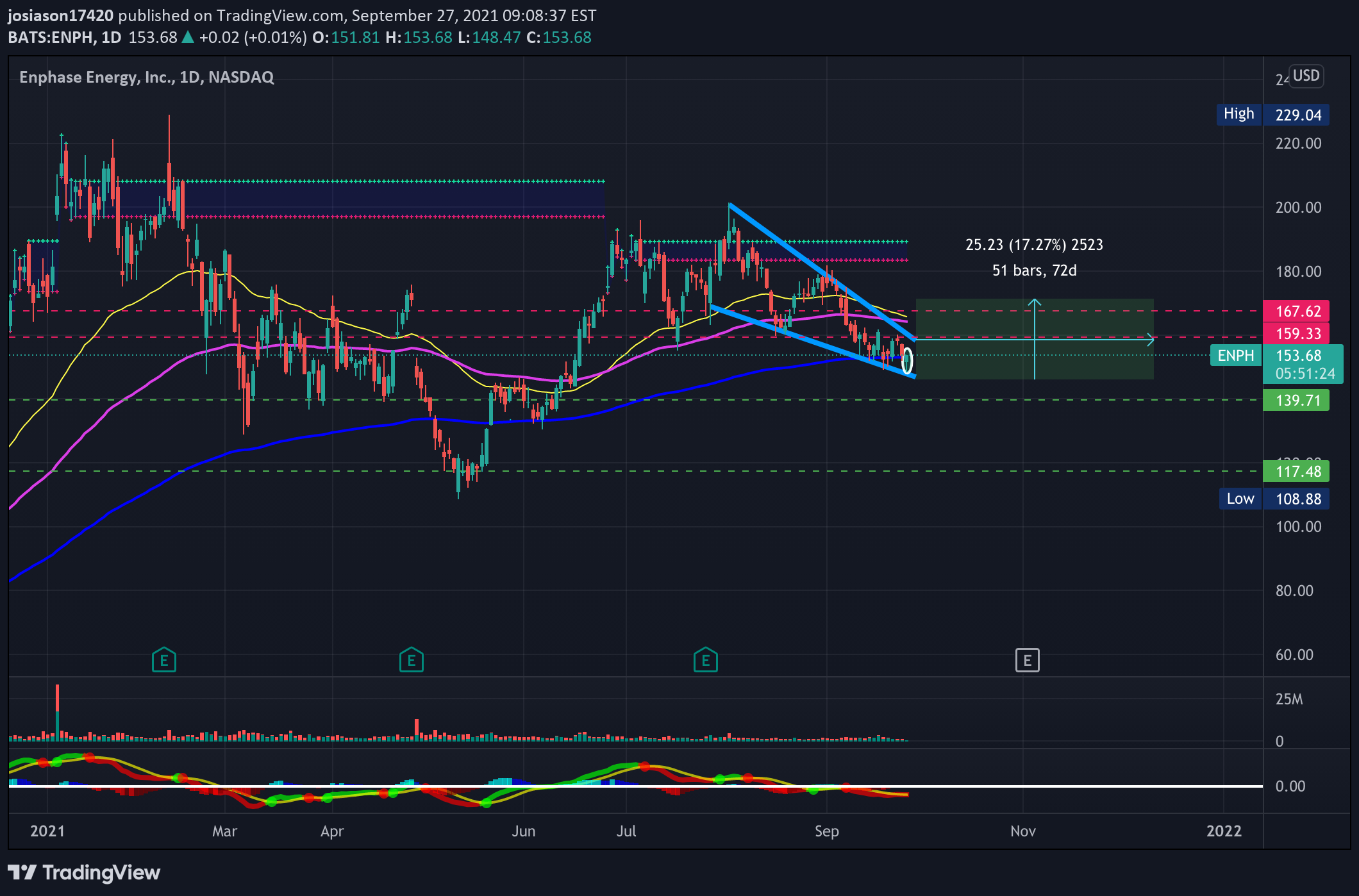Click the tall volume spike bar in January

tap(58, 712)
